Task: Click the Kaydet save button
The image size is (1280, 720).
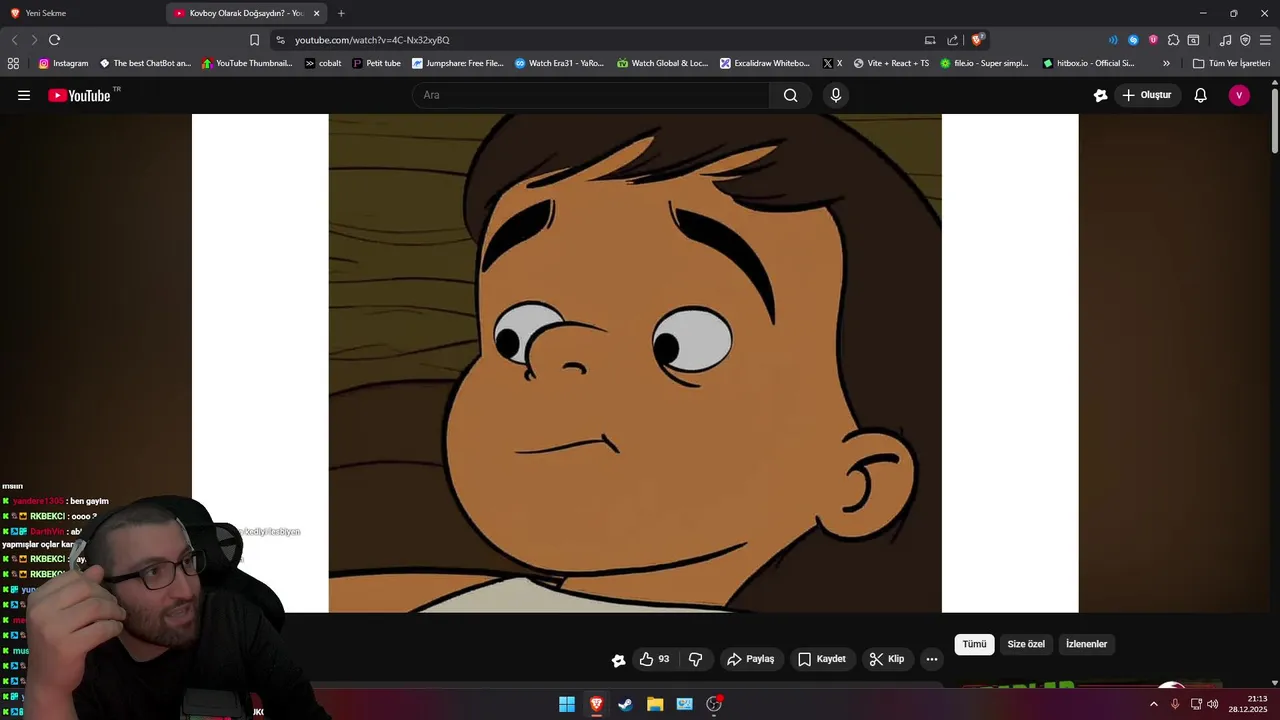Action: pyautogui.click(x=822, y=659)
